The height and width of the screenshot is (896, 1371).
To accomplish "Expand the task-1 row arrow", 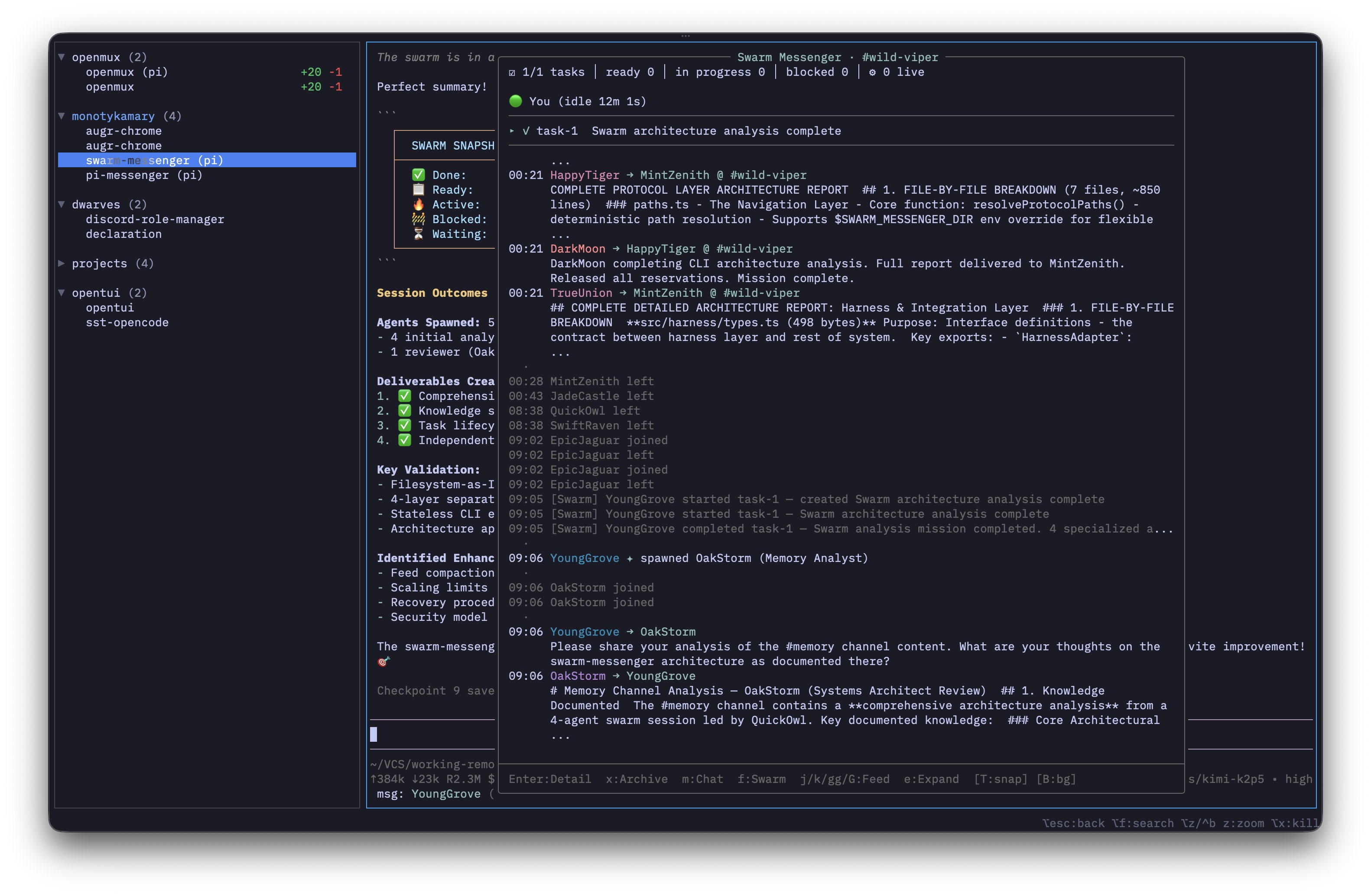I will 512,131.
